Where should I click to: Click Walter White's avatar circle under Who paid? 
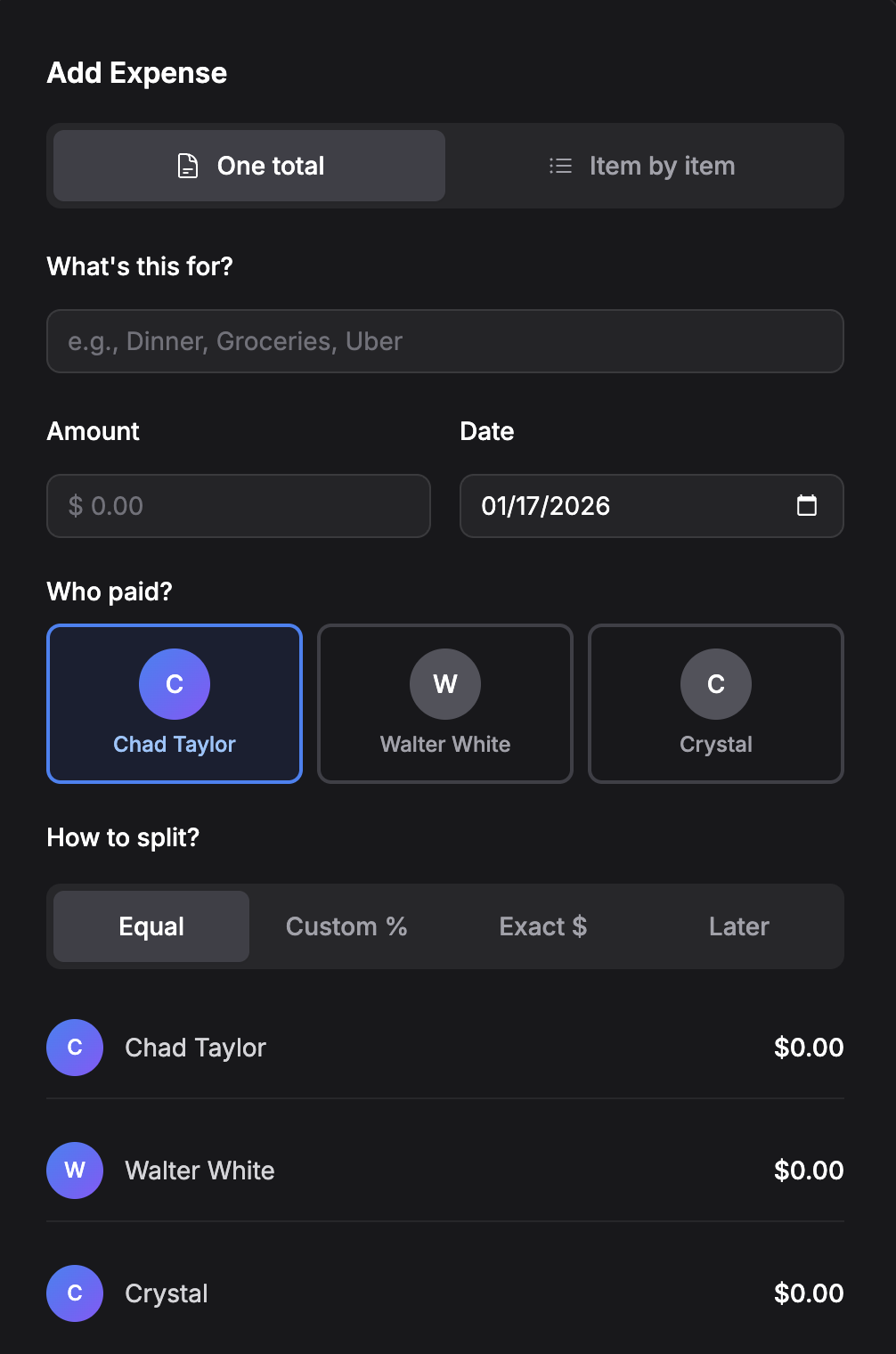[444, 683]
